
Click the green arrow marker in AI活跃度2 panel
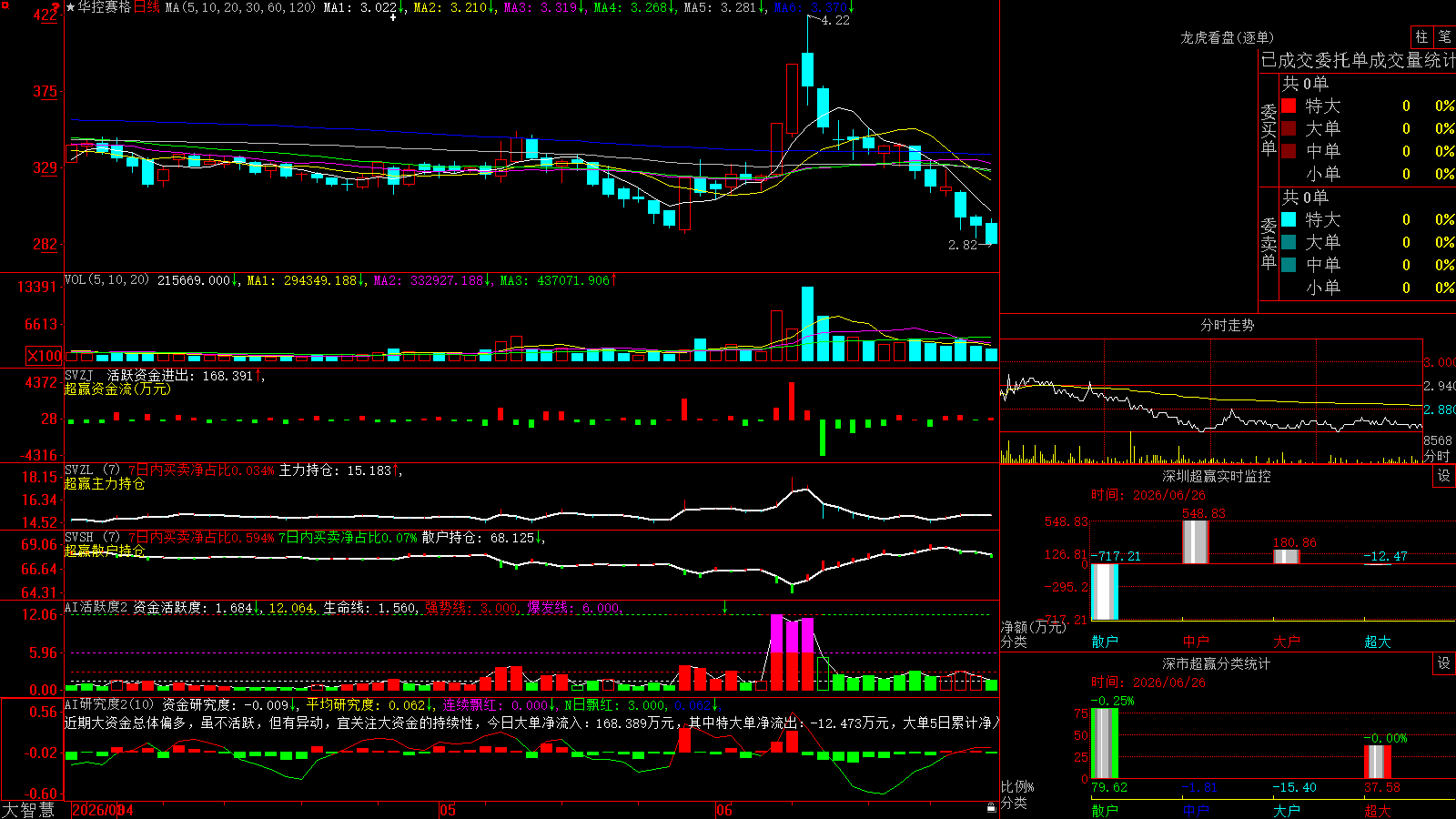tap(724, 607)
